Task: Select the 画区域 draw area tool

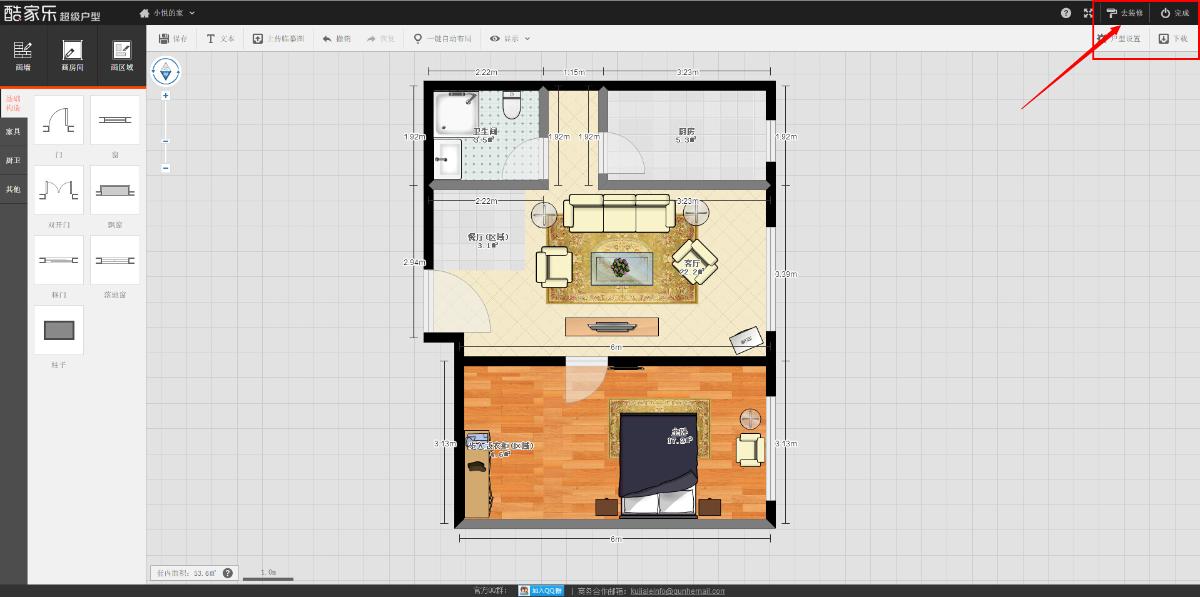Action: tap(122, 55)
